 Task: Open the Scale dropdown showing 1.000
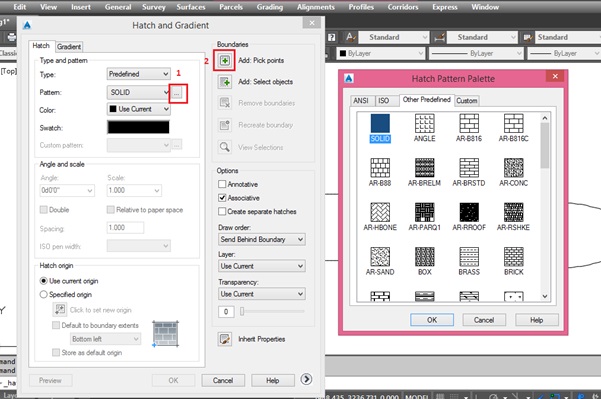click(134, 190)
